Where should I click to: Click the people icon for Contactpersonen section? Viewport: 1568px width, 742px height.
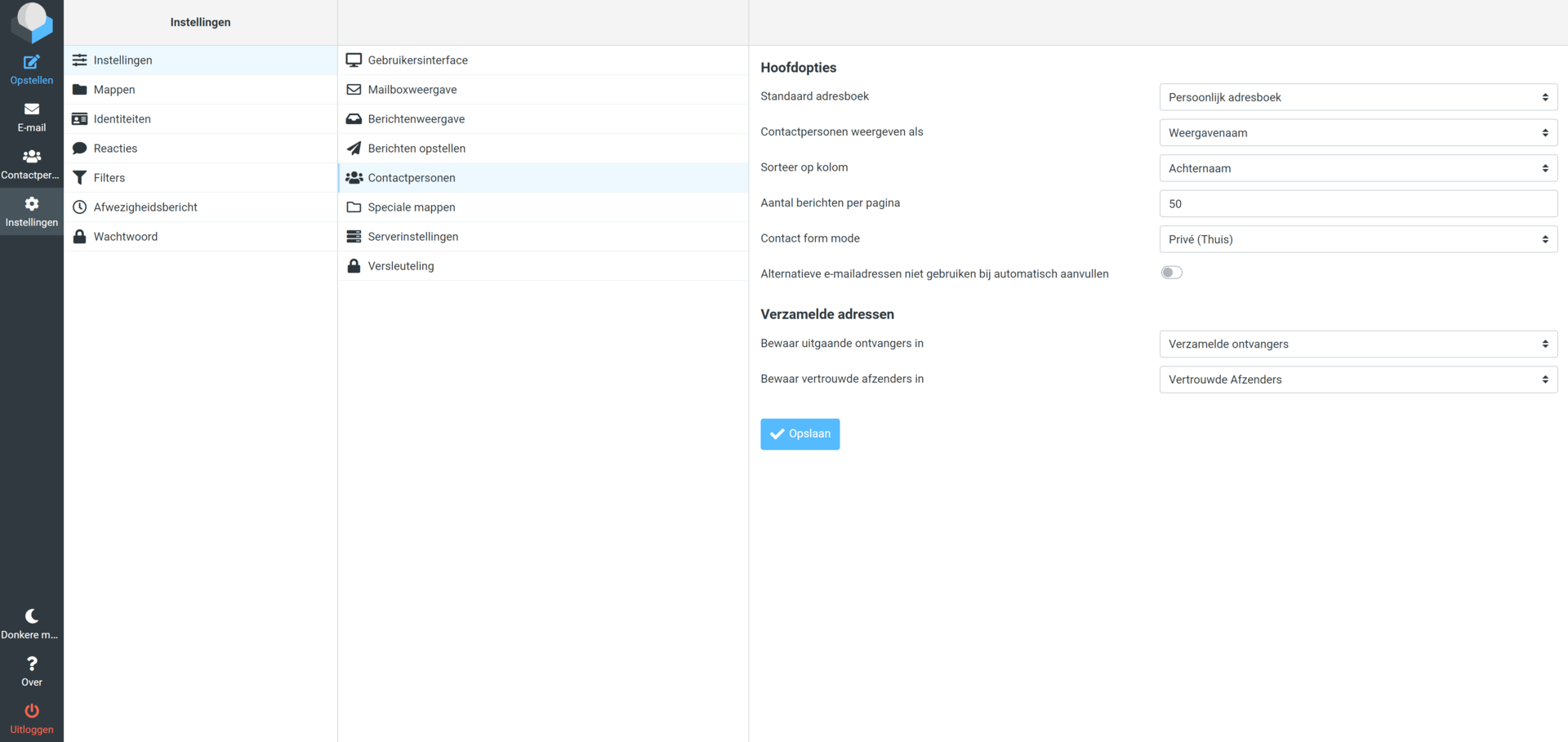pyautogui.click(x=354, y=178)
